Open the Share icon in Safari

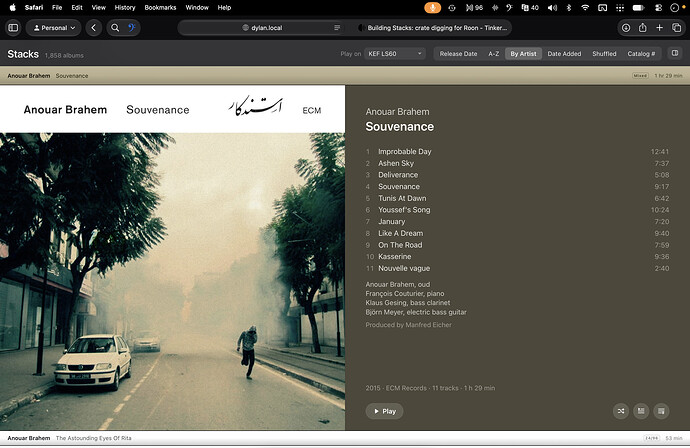point(642,28)
